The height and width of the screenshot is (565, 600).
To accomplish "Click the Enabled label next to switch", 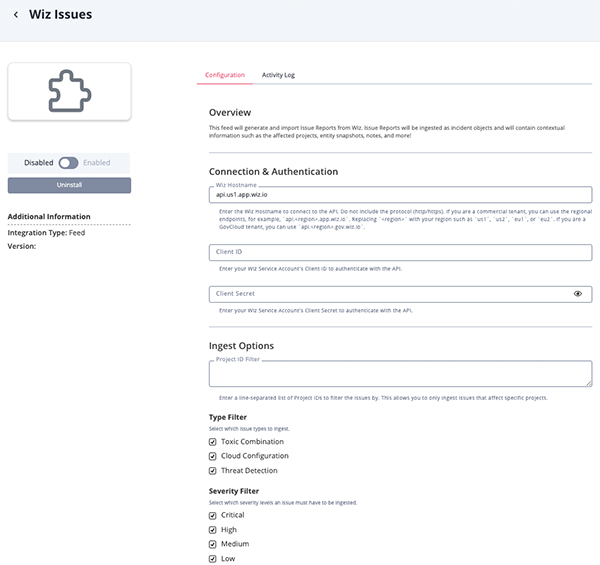I will [x=97, y=162].
